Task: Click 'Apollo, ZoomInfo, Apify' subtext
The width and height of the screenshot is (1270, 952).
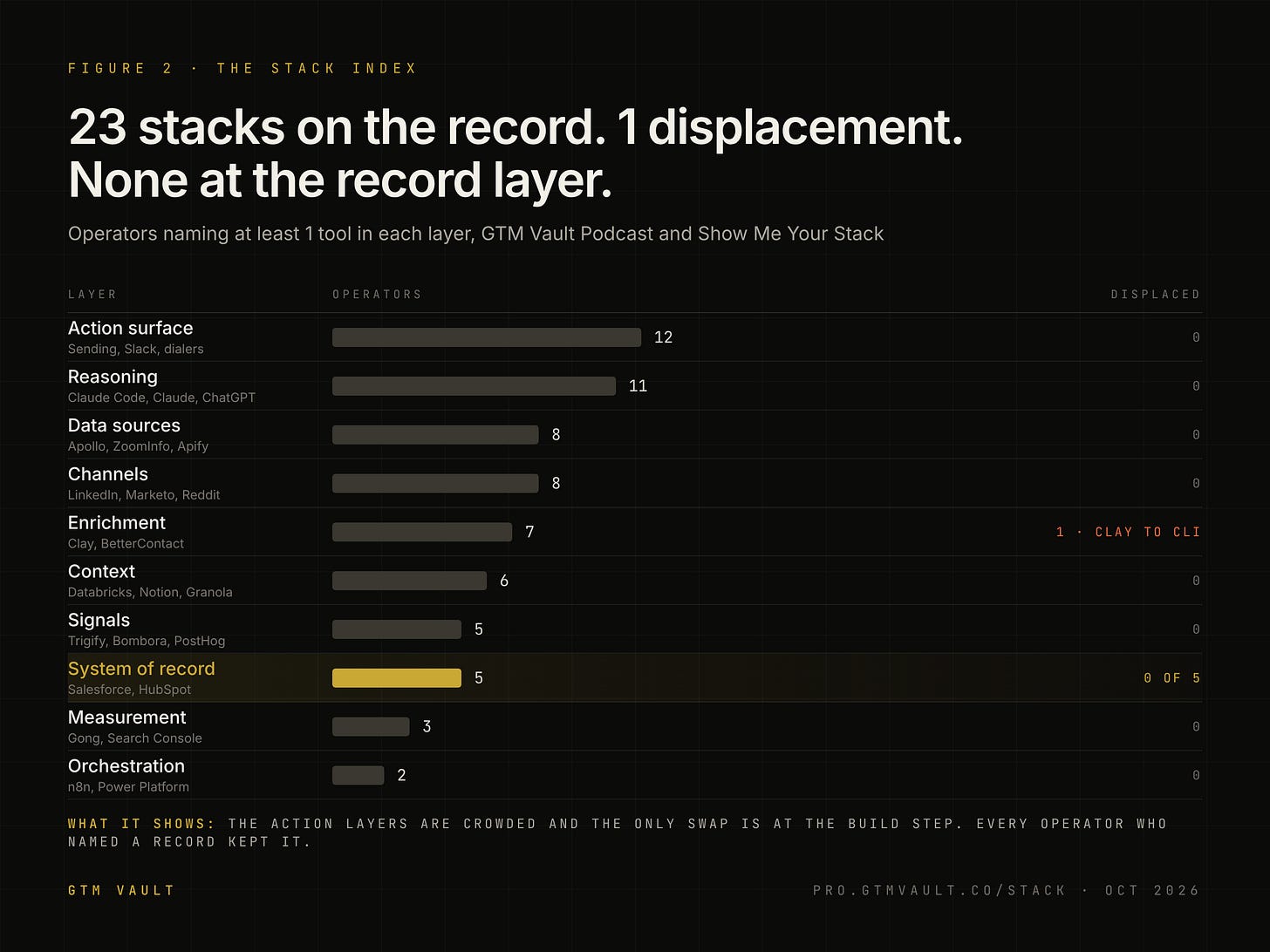Action: 138,446
